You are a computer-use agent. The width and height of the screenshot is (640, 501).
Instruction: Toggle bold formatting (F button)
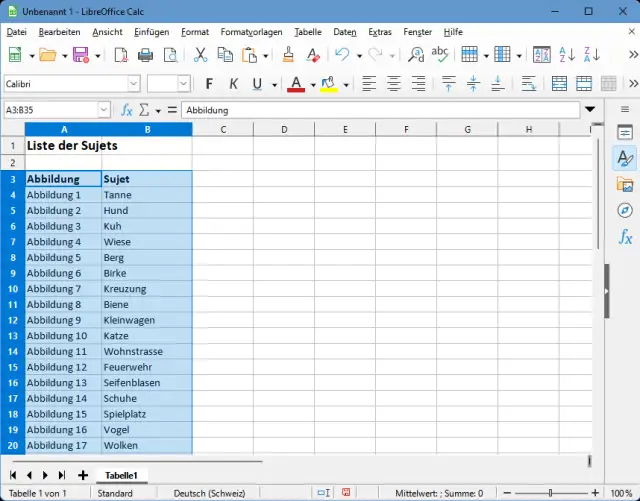pos(209,84)
